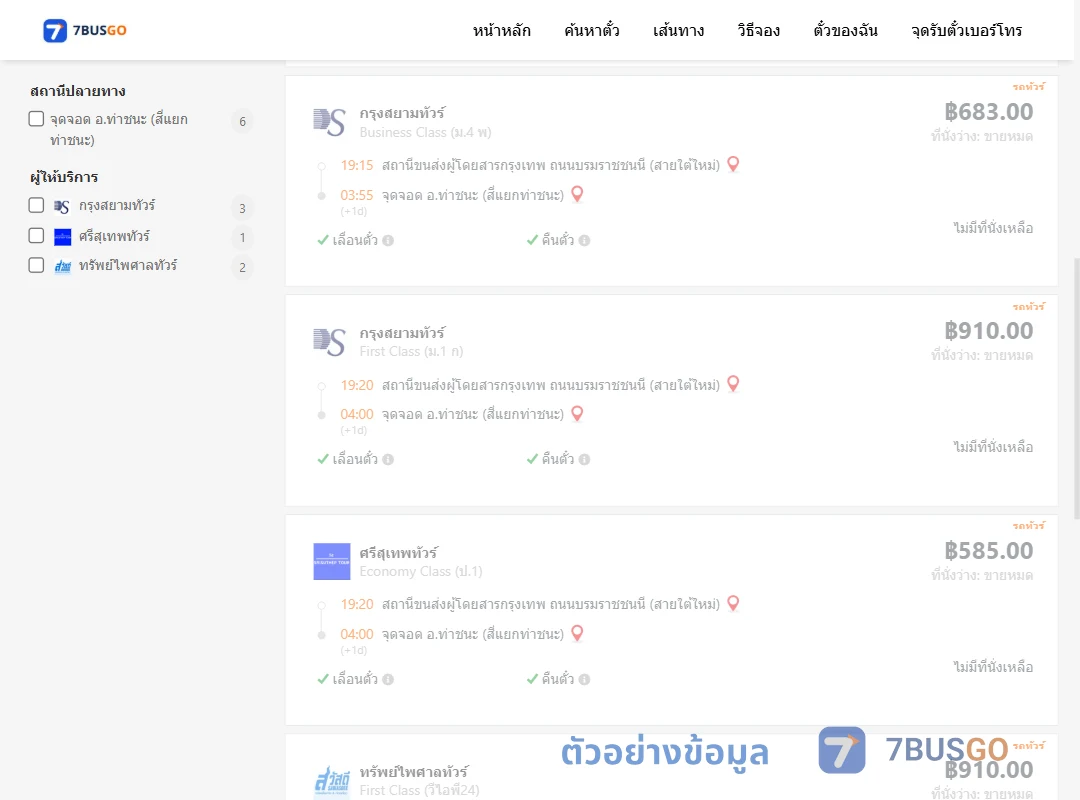Viewport: 1080px width, 800px height.
Task: Click กรุงสยามทัวร์ logo in filter list
Action: 62,207
